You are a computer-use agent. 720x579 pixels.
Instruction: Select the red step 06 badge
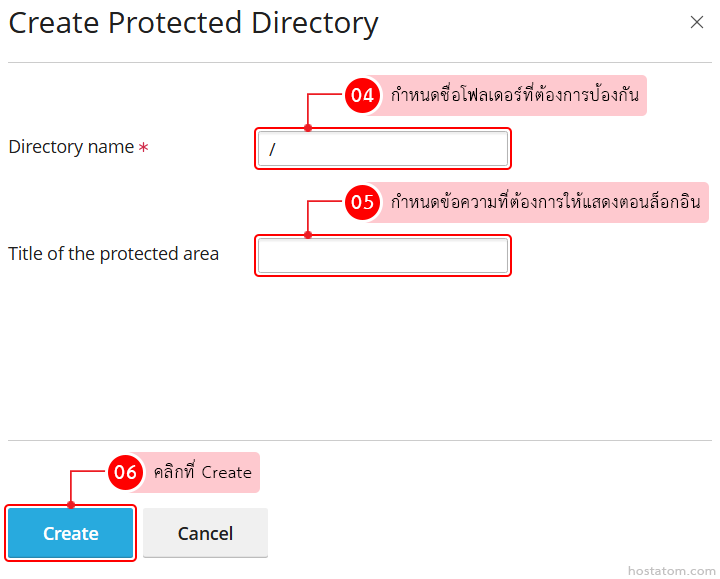coord(124,472)
